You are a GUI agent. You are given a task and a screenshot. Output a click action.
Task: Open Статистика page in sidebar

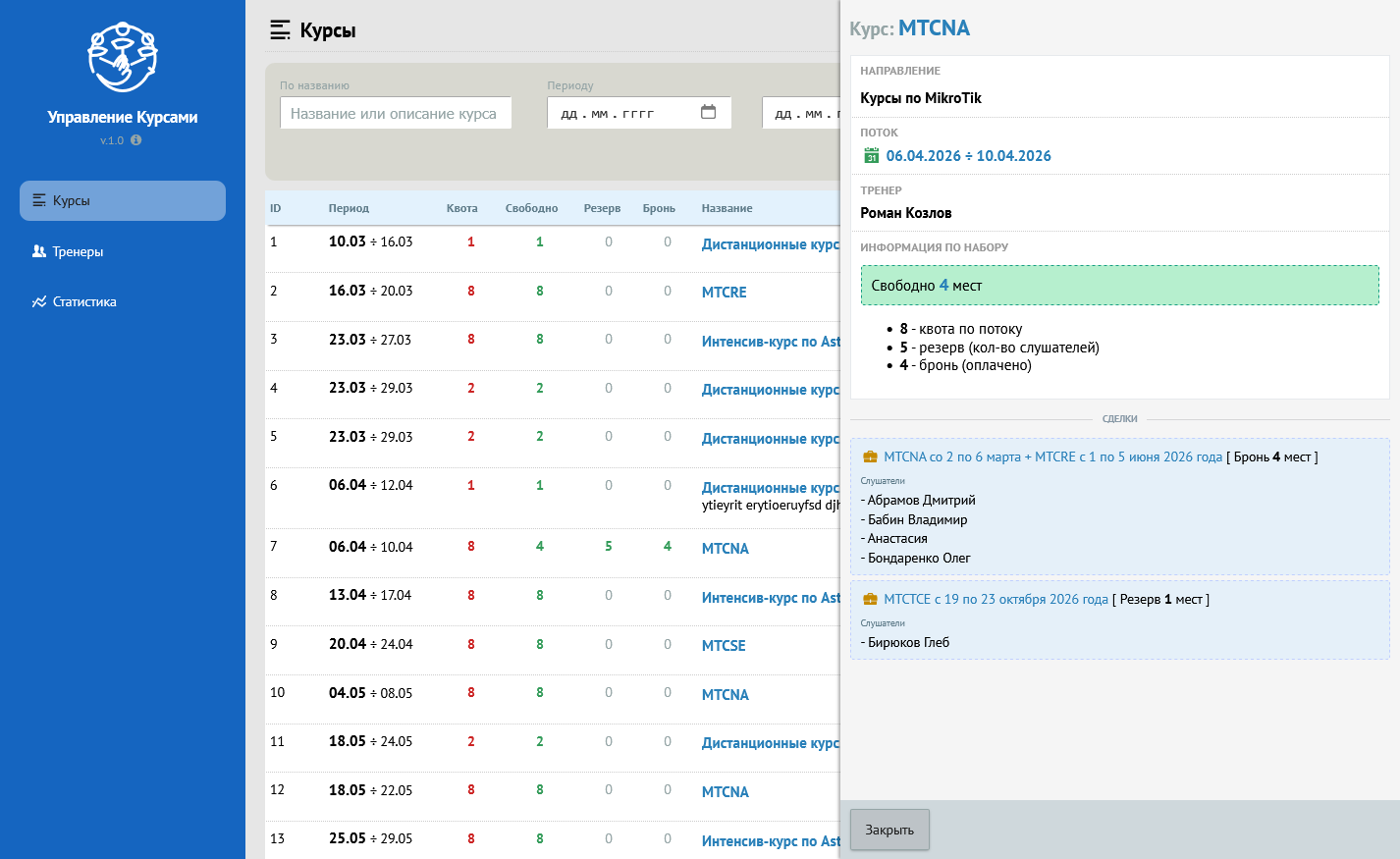coord(83,302)
